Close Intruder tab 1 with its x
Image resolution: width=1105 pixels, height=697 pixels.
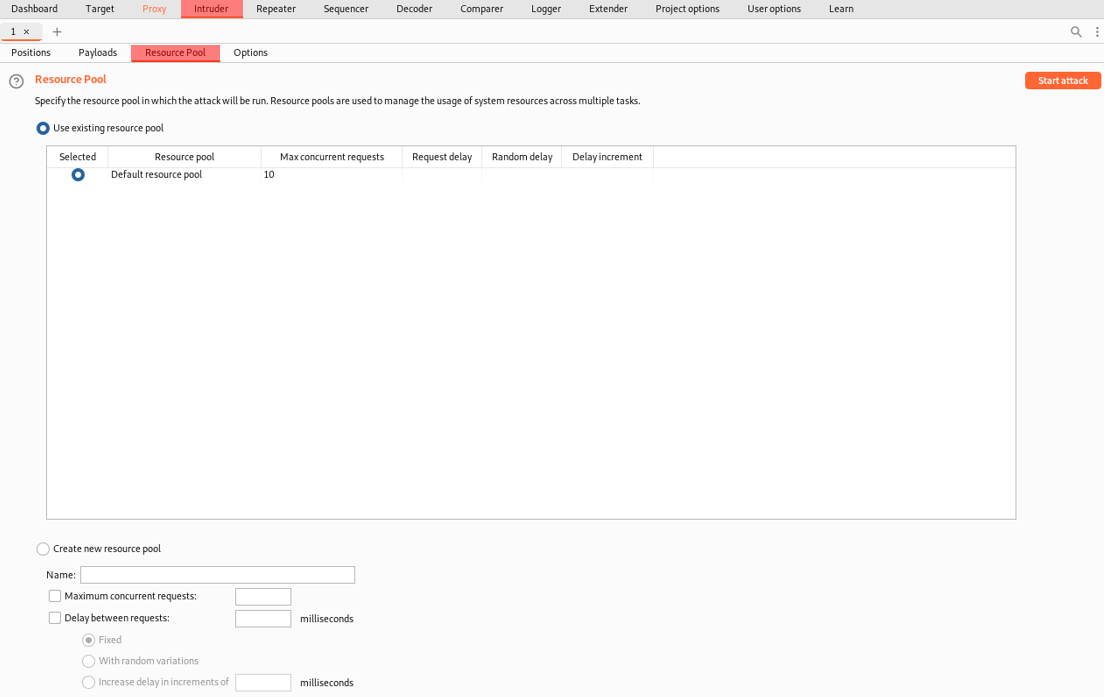coord(27,32)
